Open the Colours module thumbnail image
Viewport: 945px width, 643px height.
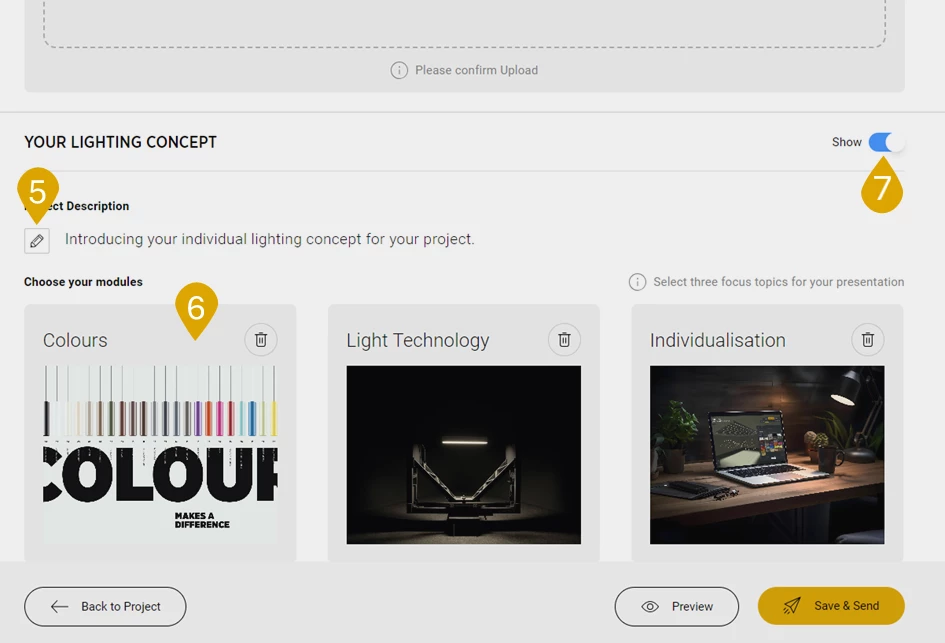click(x=160, y=454)
